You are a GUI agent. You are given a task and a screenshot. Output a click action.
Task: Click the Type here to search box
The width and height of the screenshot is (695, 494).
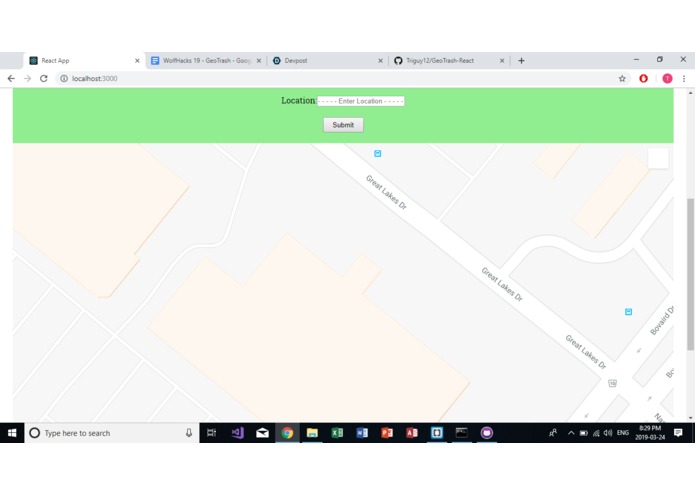(x=111, y=433)
